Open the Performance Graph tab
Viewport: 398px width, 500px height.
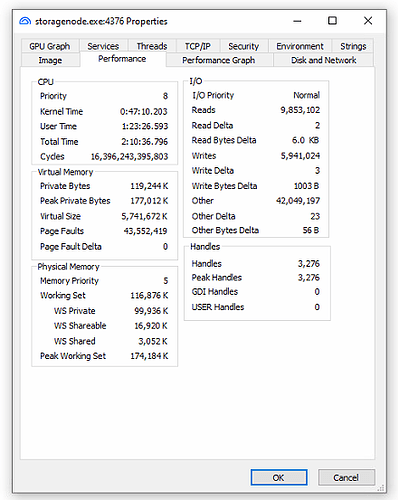click(219, 60)
